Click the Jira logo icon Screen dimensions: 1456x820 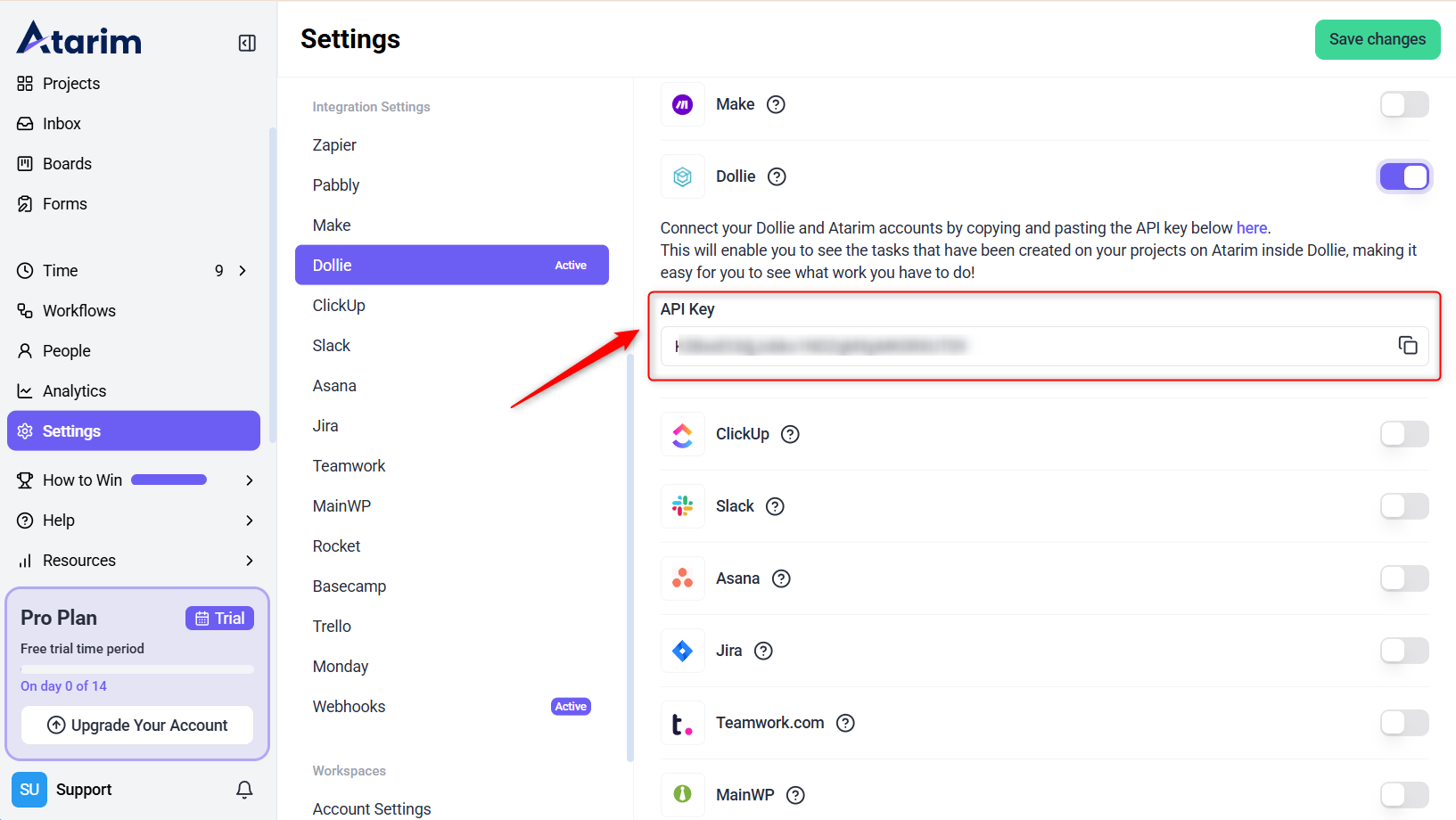682,651
